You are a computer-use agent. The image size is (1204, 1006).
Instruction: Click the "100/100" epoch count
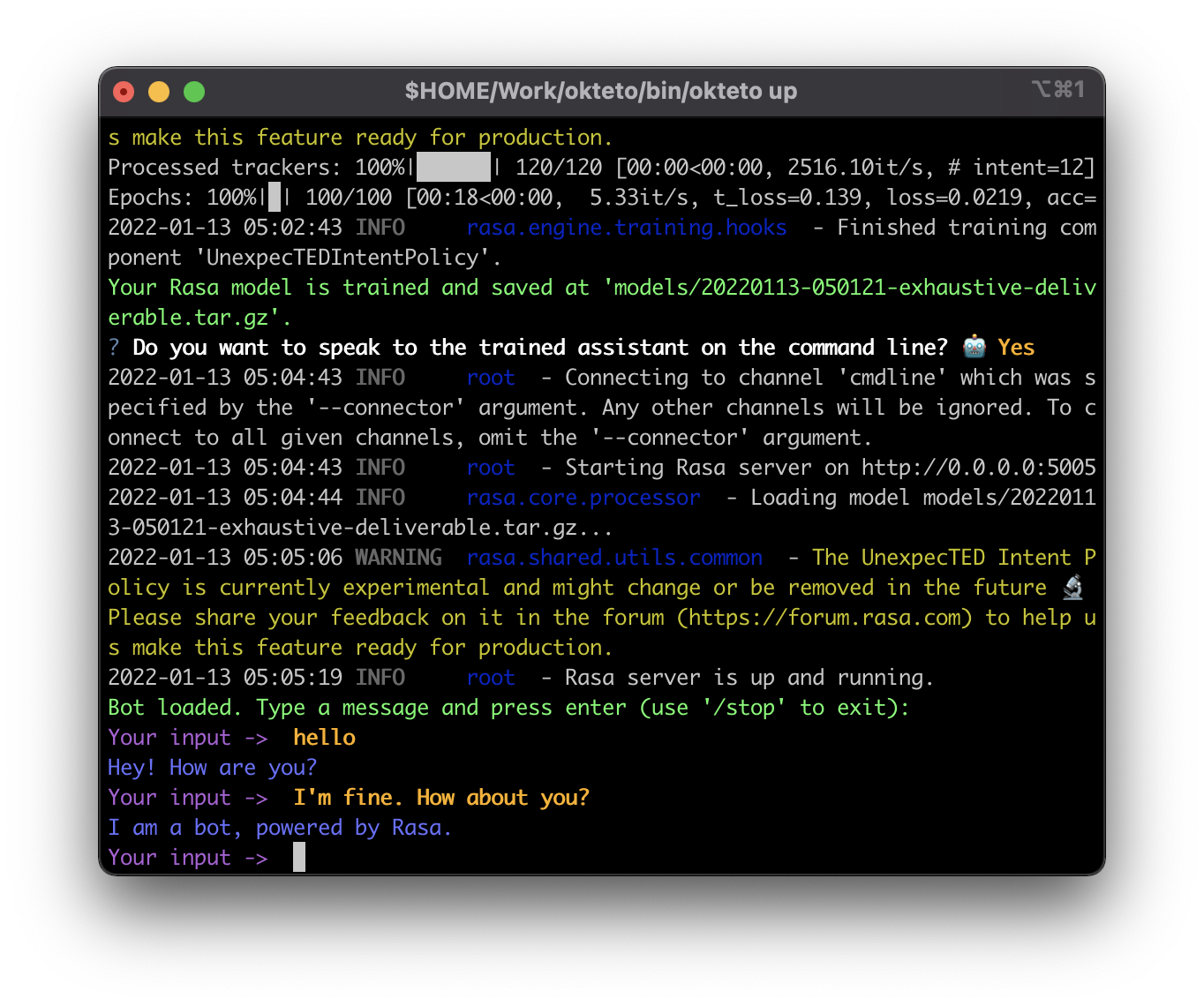349,198
